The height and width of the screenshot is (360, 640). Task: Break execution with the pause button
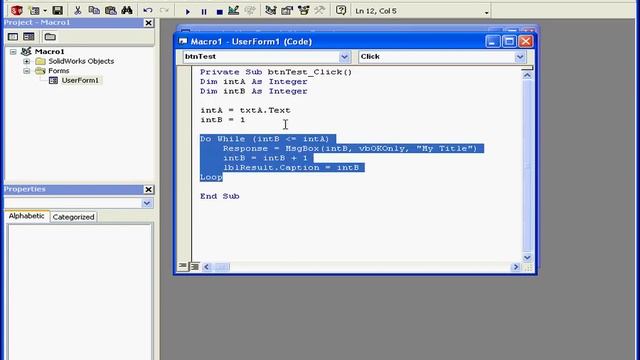pos(204,11)
